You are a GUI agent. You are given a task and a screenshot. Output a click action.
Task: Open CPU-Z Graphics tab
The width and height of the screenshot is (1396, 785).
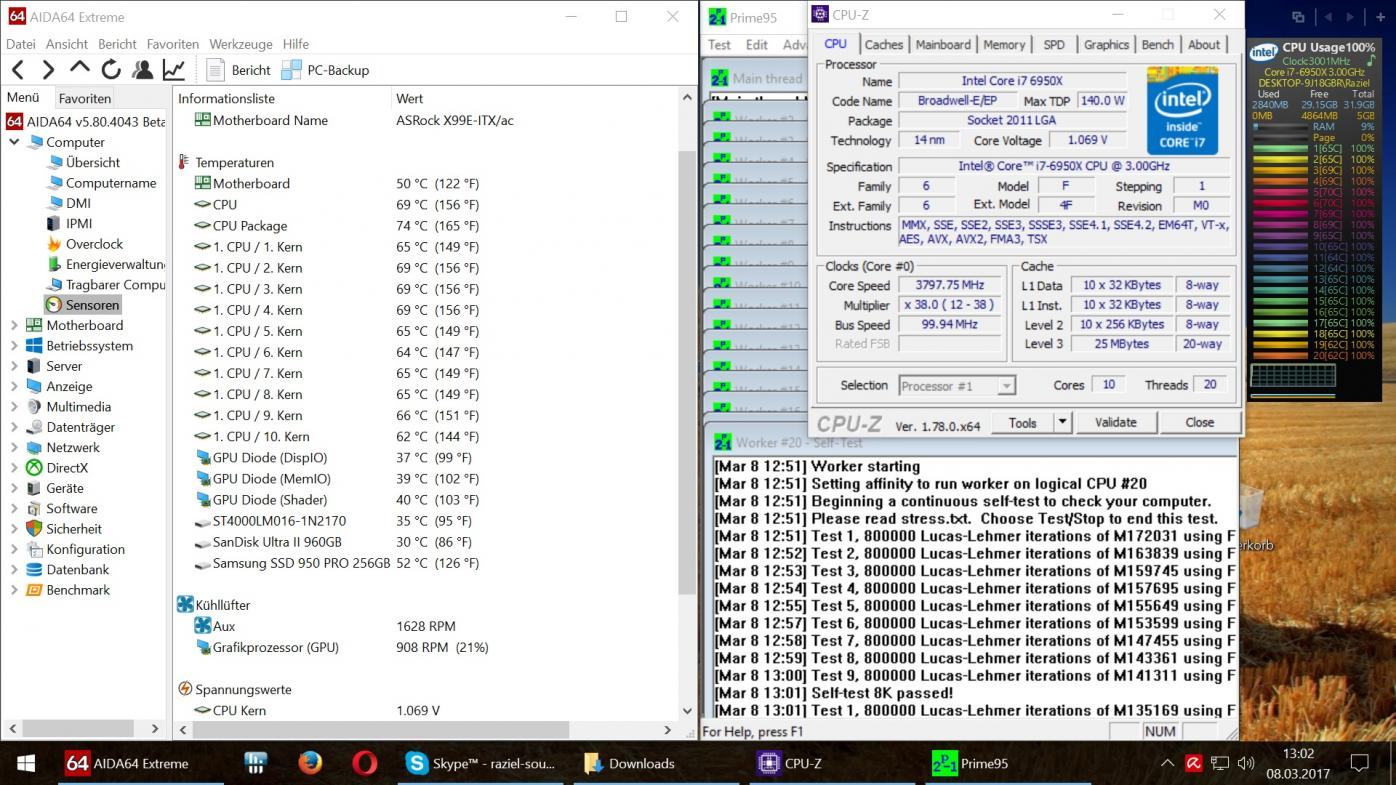click(x=1106, y=44)
